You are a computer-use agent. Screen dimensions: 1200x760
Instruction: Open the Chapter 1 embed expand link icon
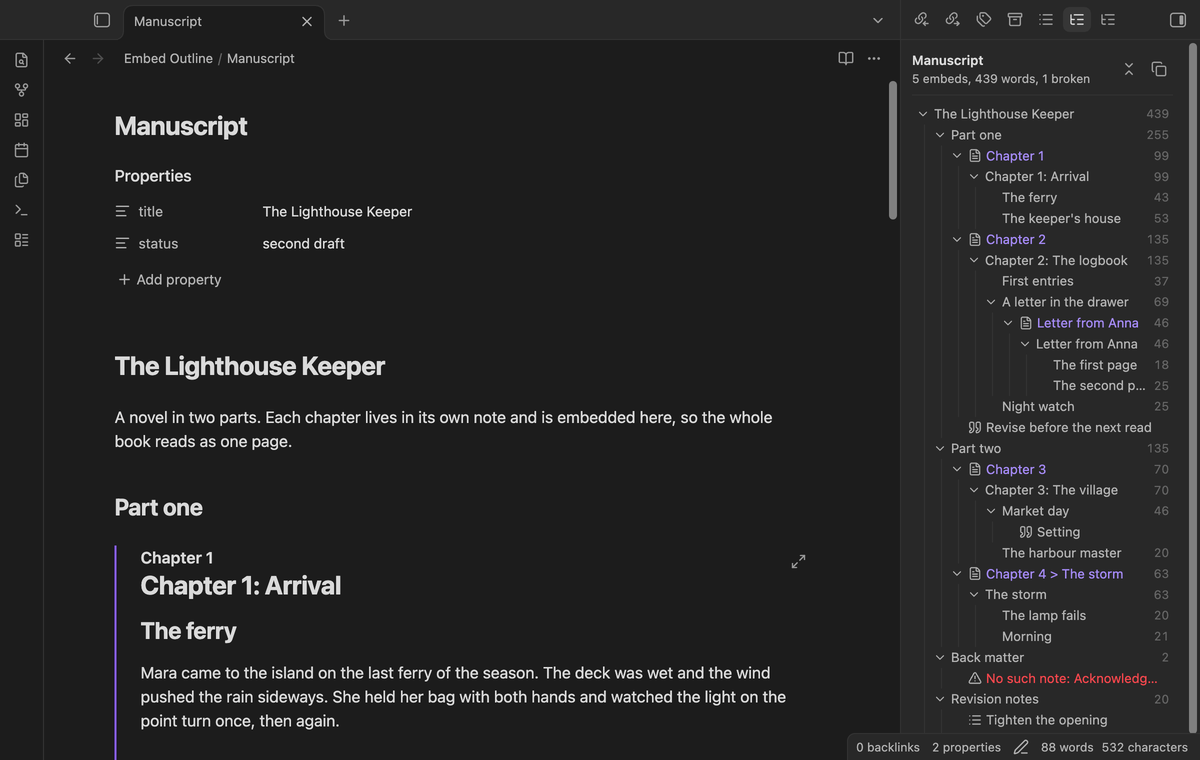[x=798, y=562]
